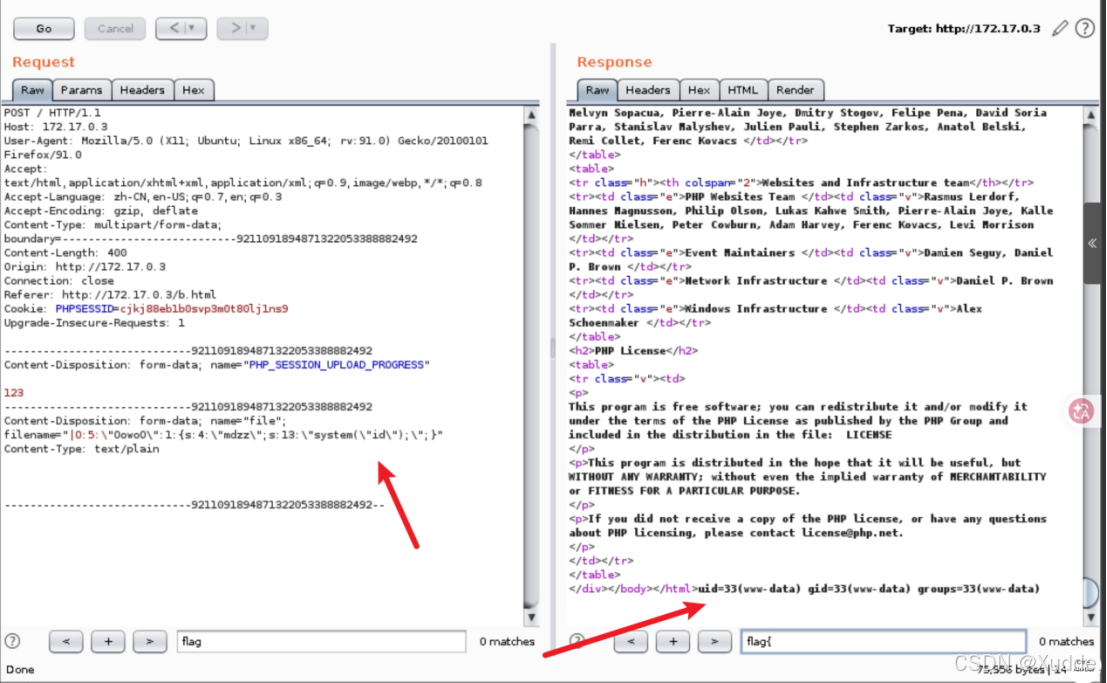Click request search plus options button
The width and height of the screenshot is (1107, 683).
point(108,641)
